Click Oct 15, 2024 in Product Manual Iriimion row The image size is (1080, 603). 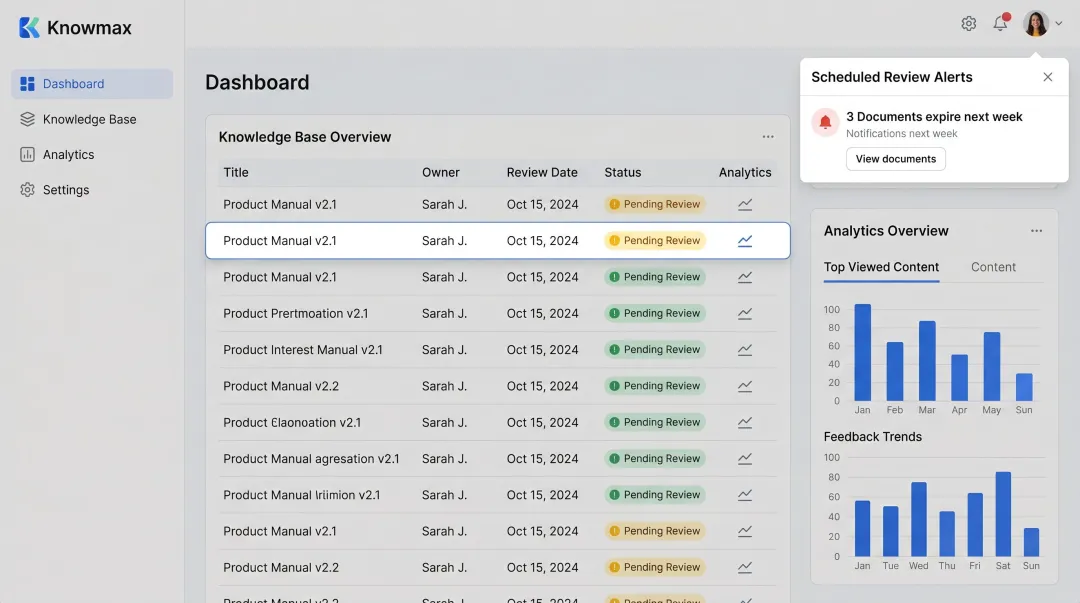coord(542,495)
